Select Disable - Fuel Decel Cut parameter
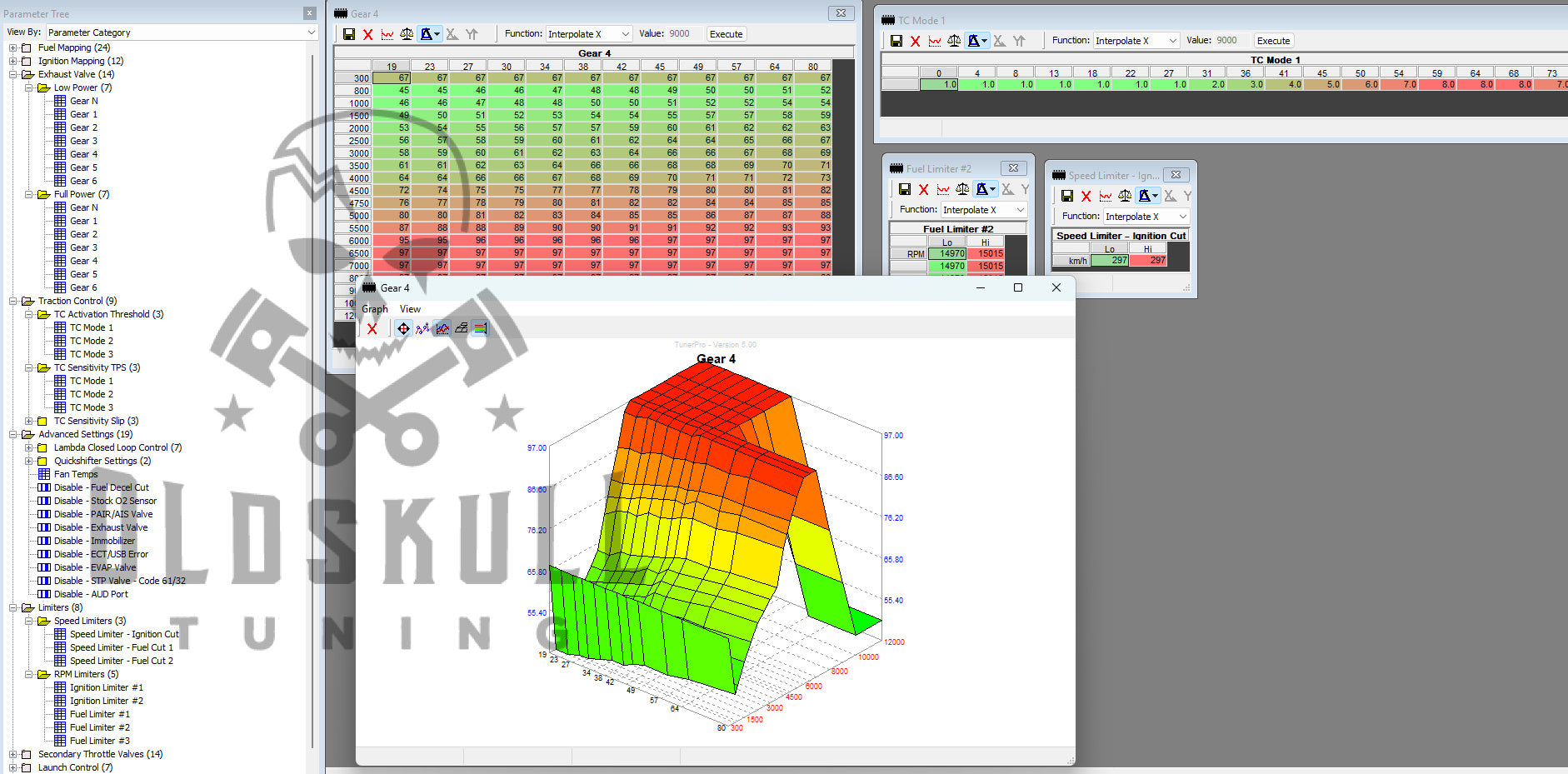Viewport: 1568px width, 774px height. pos(101,487)
